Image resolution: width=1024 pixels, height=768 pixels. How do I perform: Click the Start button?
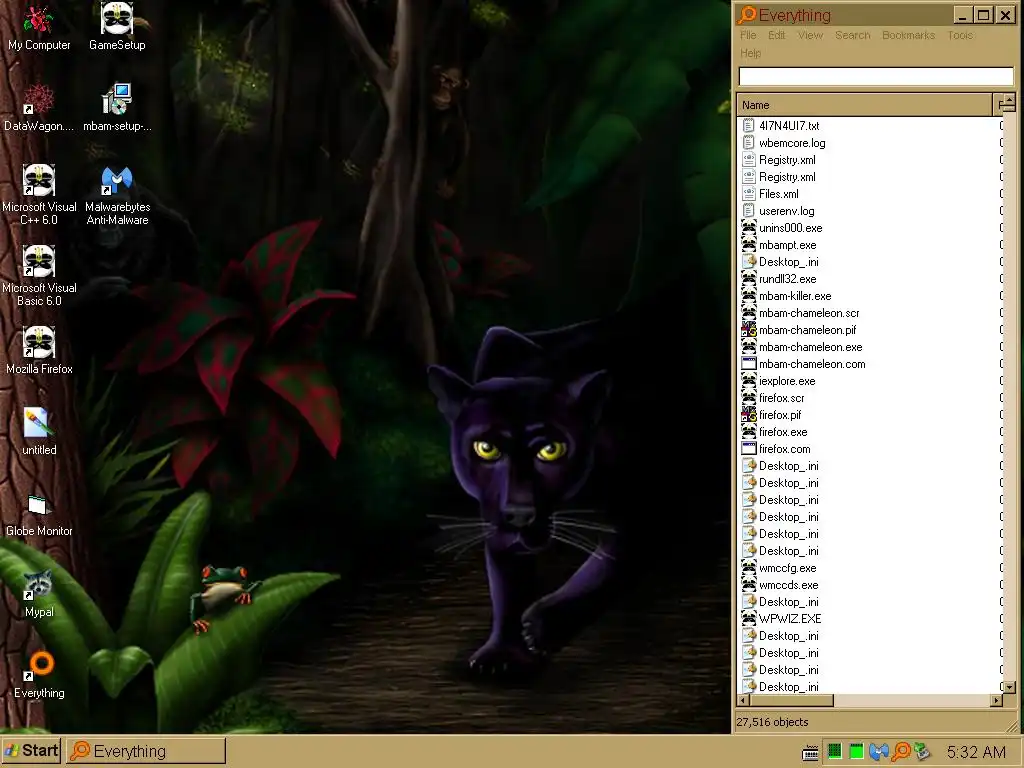(x=31, y=751)
